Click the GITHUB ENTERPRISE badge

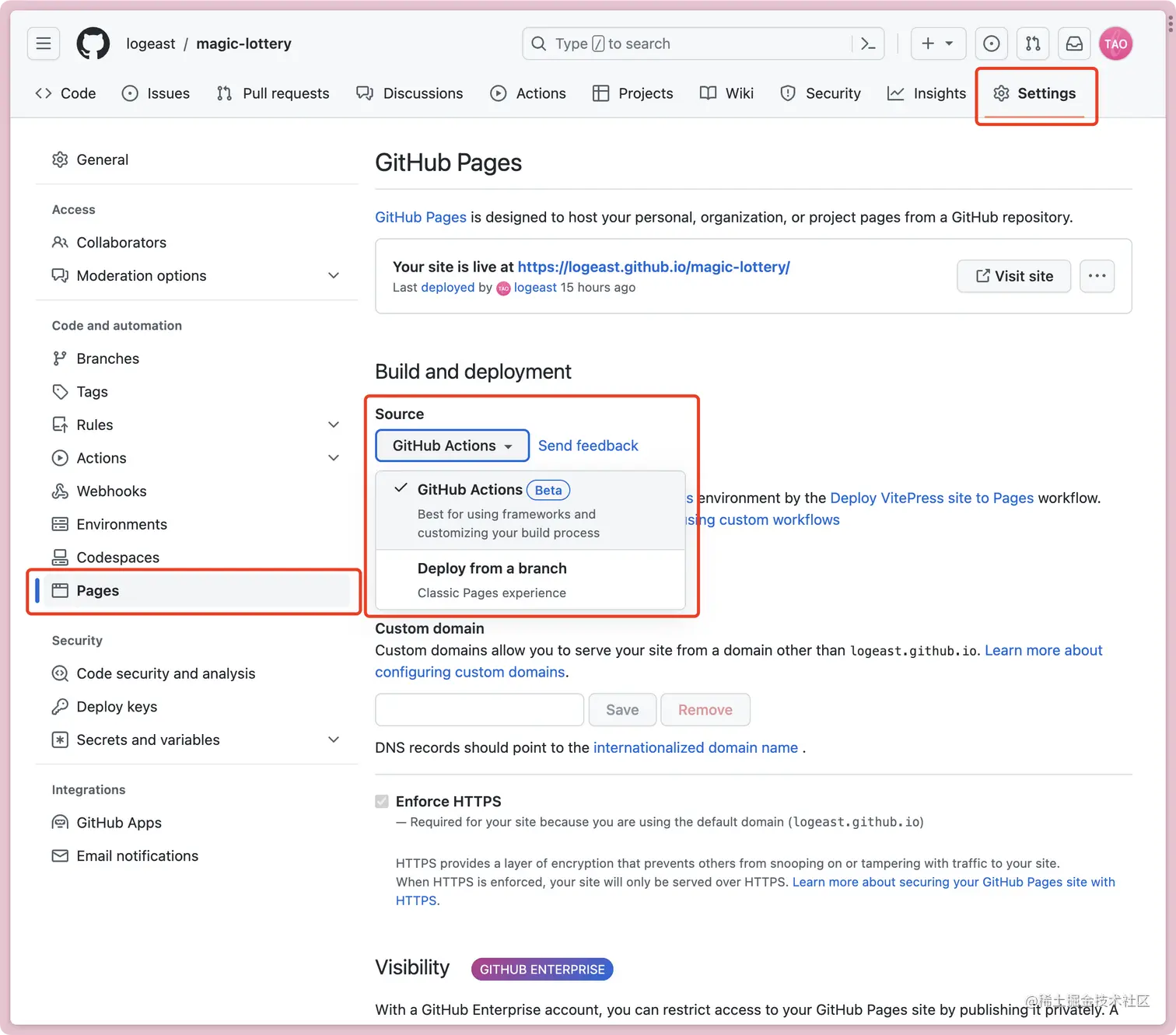click(542, 970)
